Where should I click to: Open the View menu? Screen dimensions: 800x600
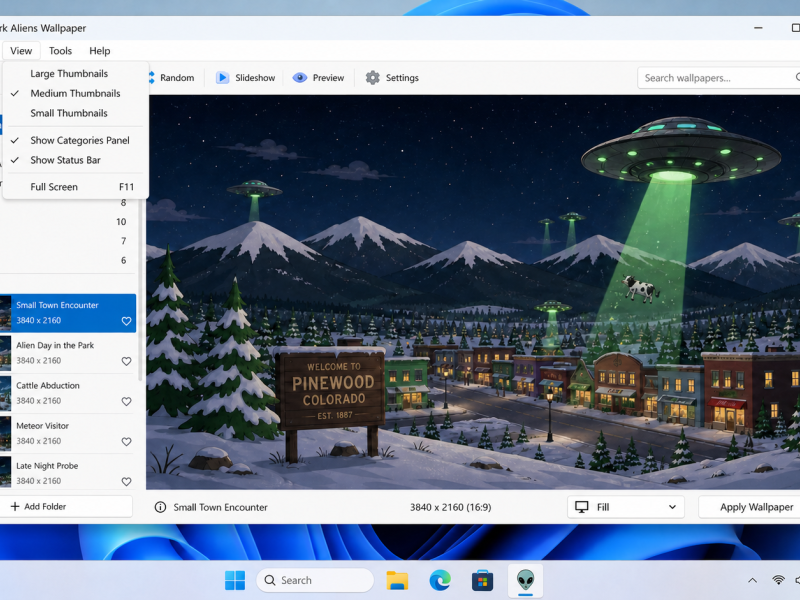(x=21, y=51)
